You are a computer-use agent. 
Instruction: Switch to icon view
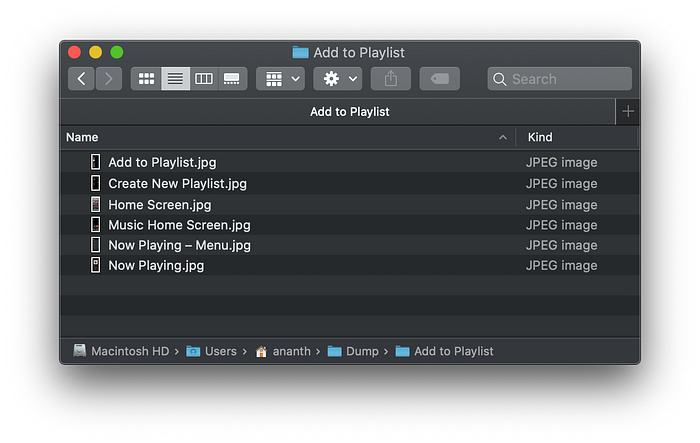pyautogui.click(x=146, y=78)
